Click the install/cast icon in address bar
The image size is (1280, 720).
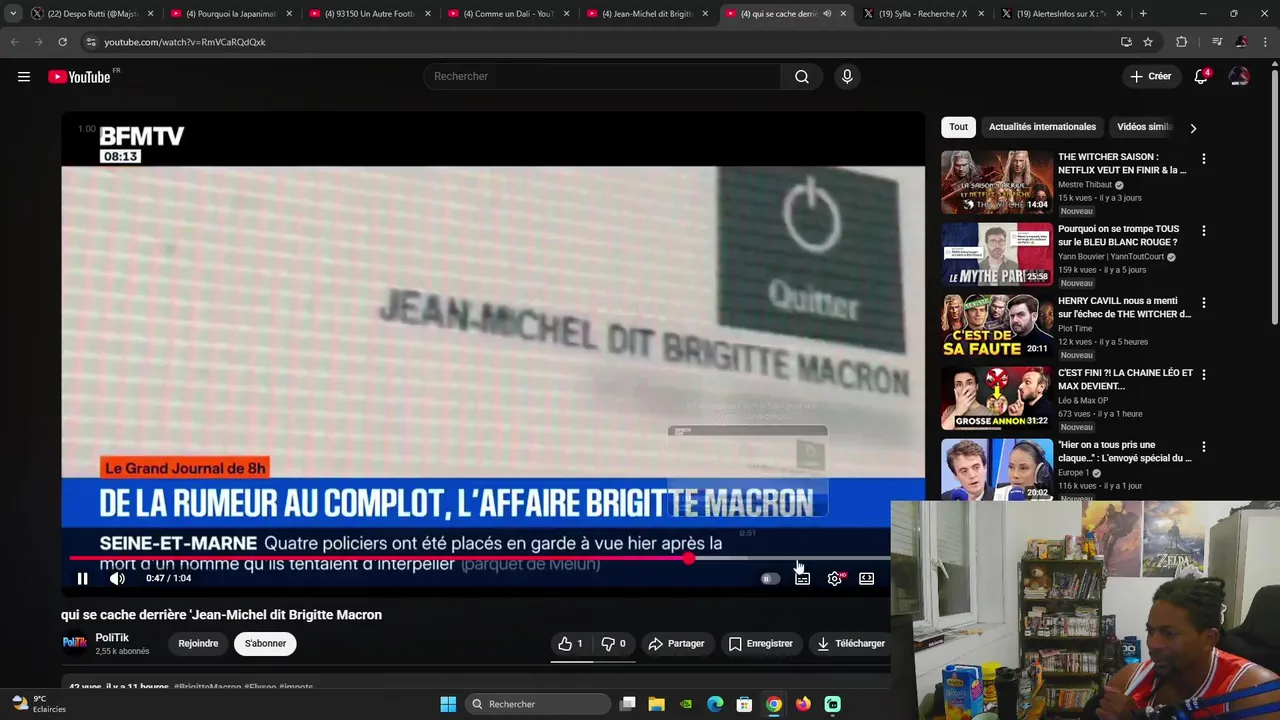tap(1126, 42)
